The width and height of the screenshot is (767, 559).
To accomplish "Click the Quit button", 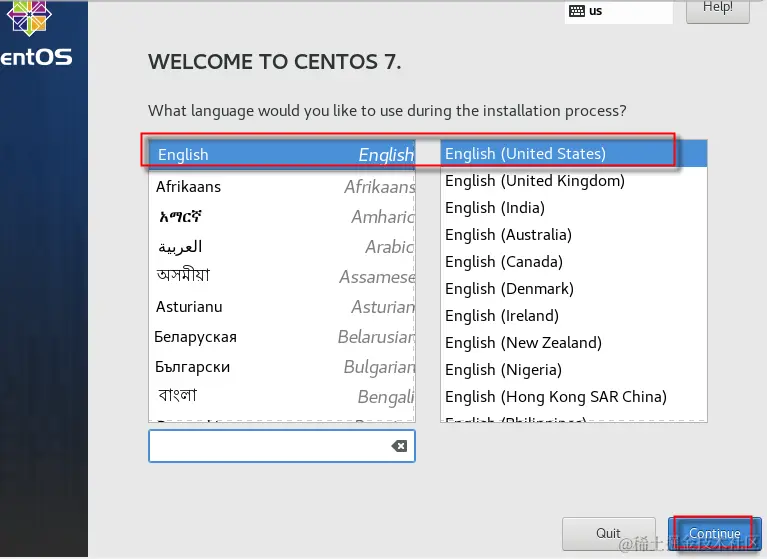I will pos(609,533).
